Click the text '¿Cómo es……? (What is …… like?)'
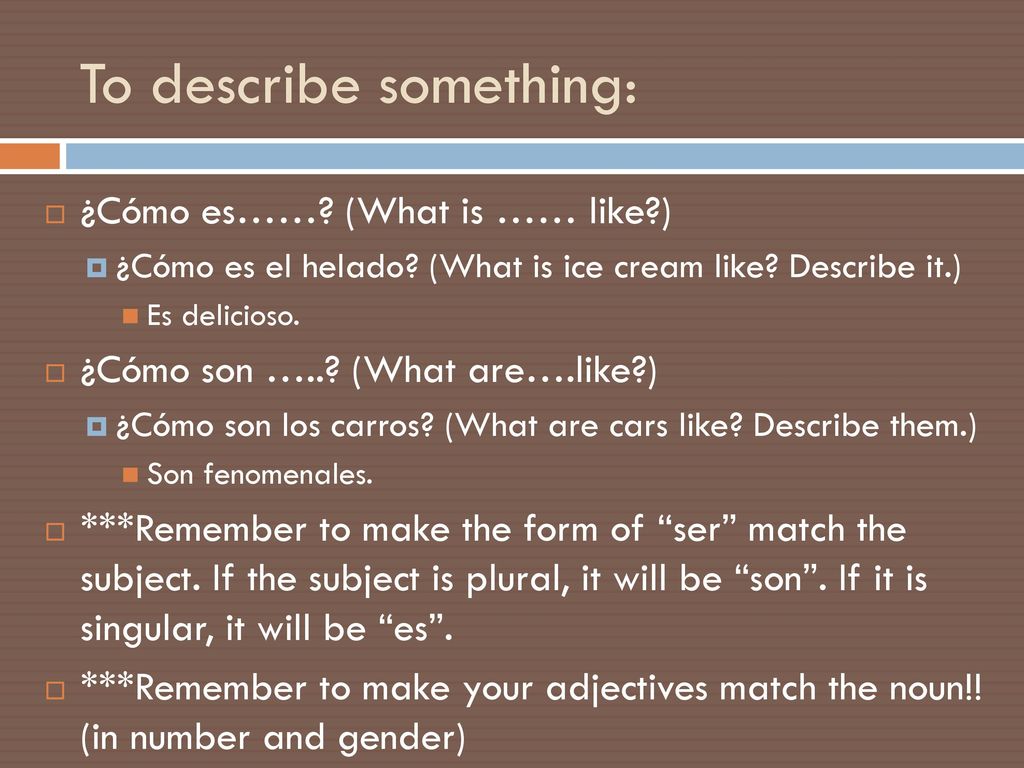Image resolution: width=1024 pixels, height=768 pixels. click(x=376, y=212)
